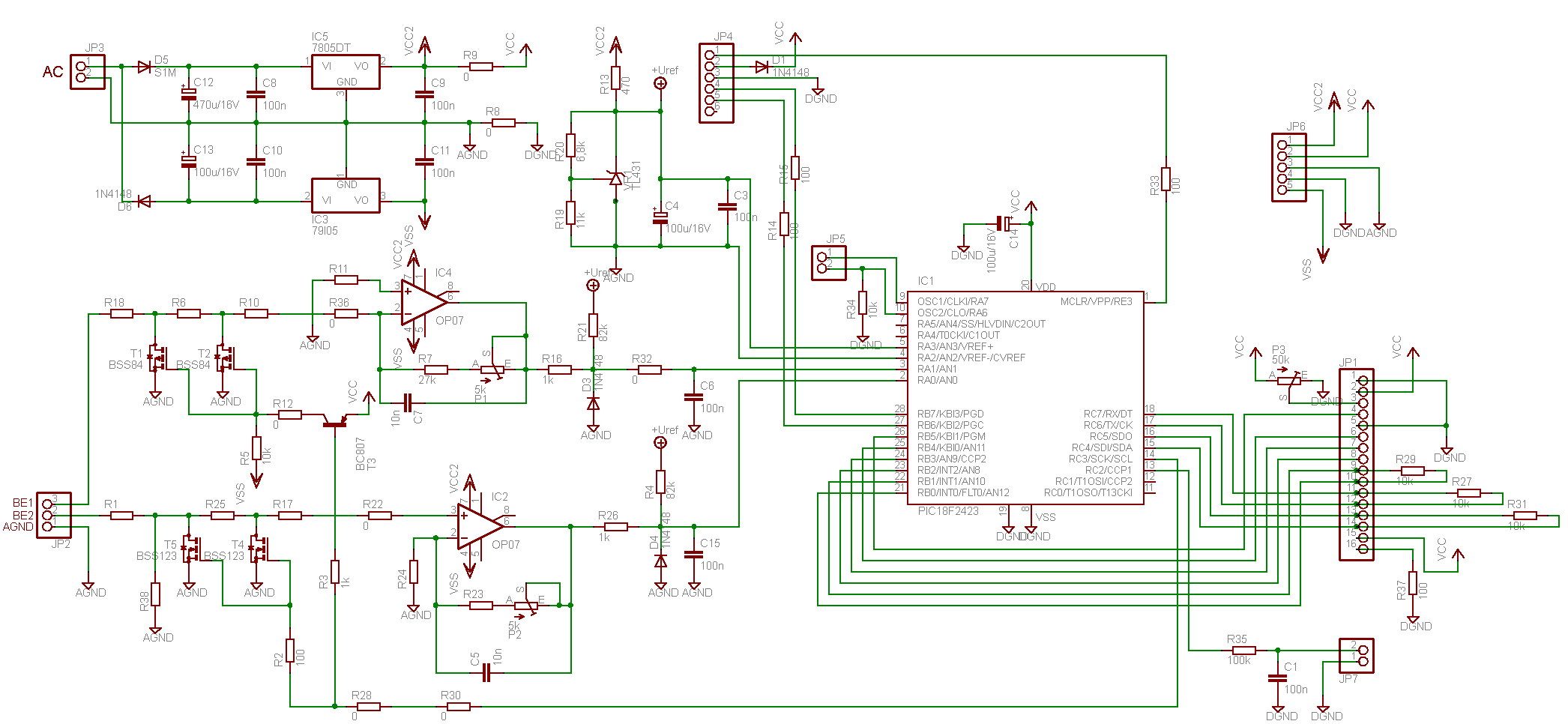Select the T3 BC807 transistor symbol

[x=335, y=421]
